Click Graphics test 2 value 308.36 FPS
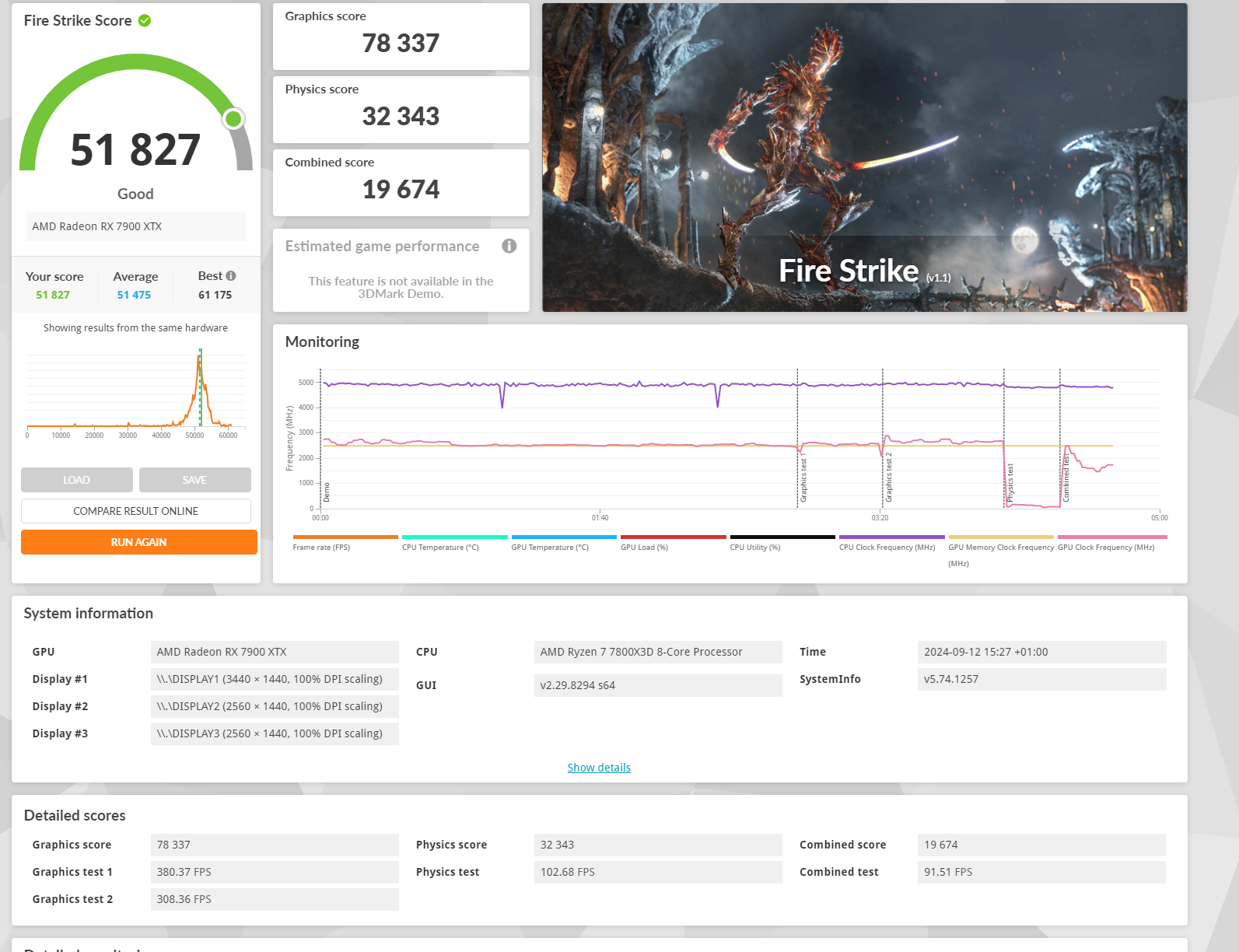The image size is (1239, 952). pos(275,899)
